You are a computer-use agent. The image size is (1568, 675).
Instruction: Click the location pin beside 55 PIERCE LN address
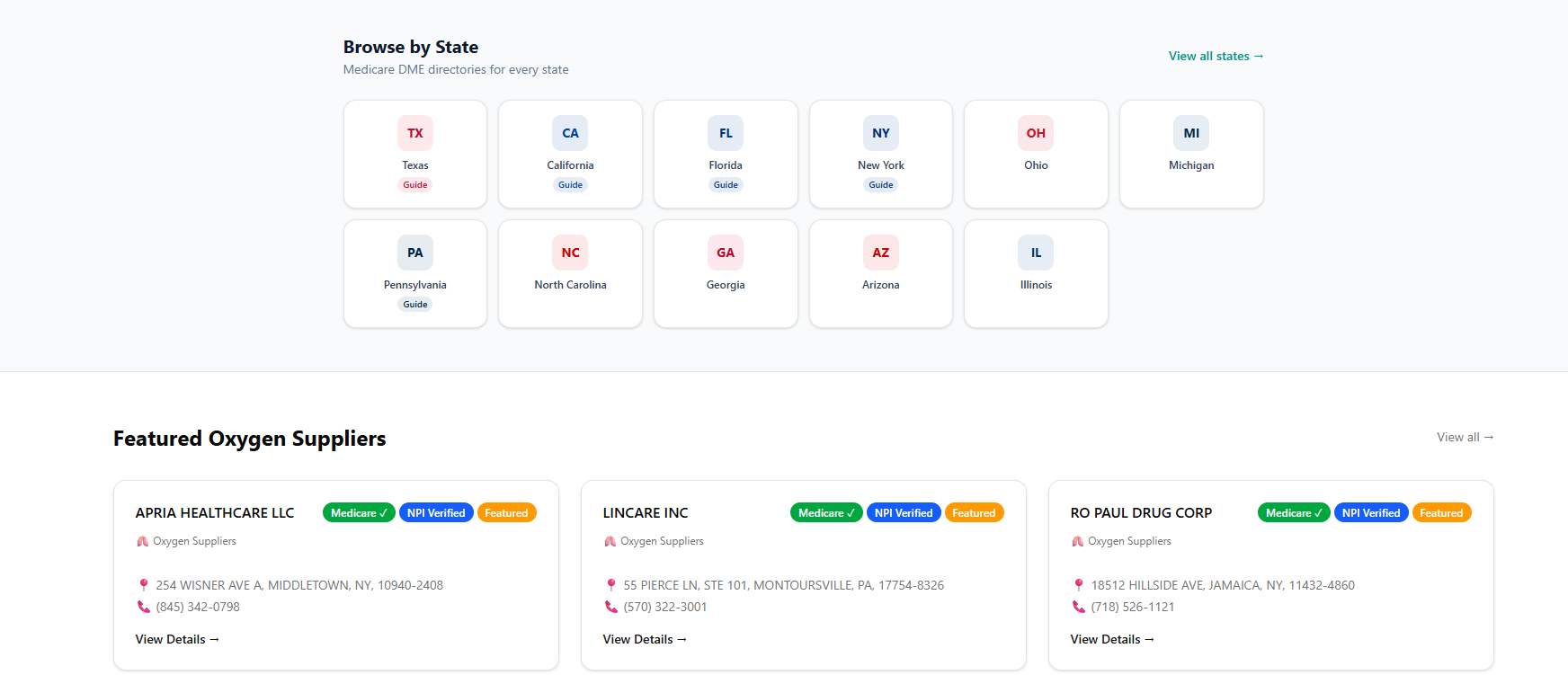pyautogui.click(x=610, y=585)
